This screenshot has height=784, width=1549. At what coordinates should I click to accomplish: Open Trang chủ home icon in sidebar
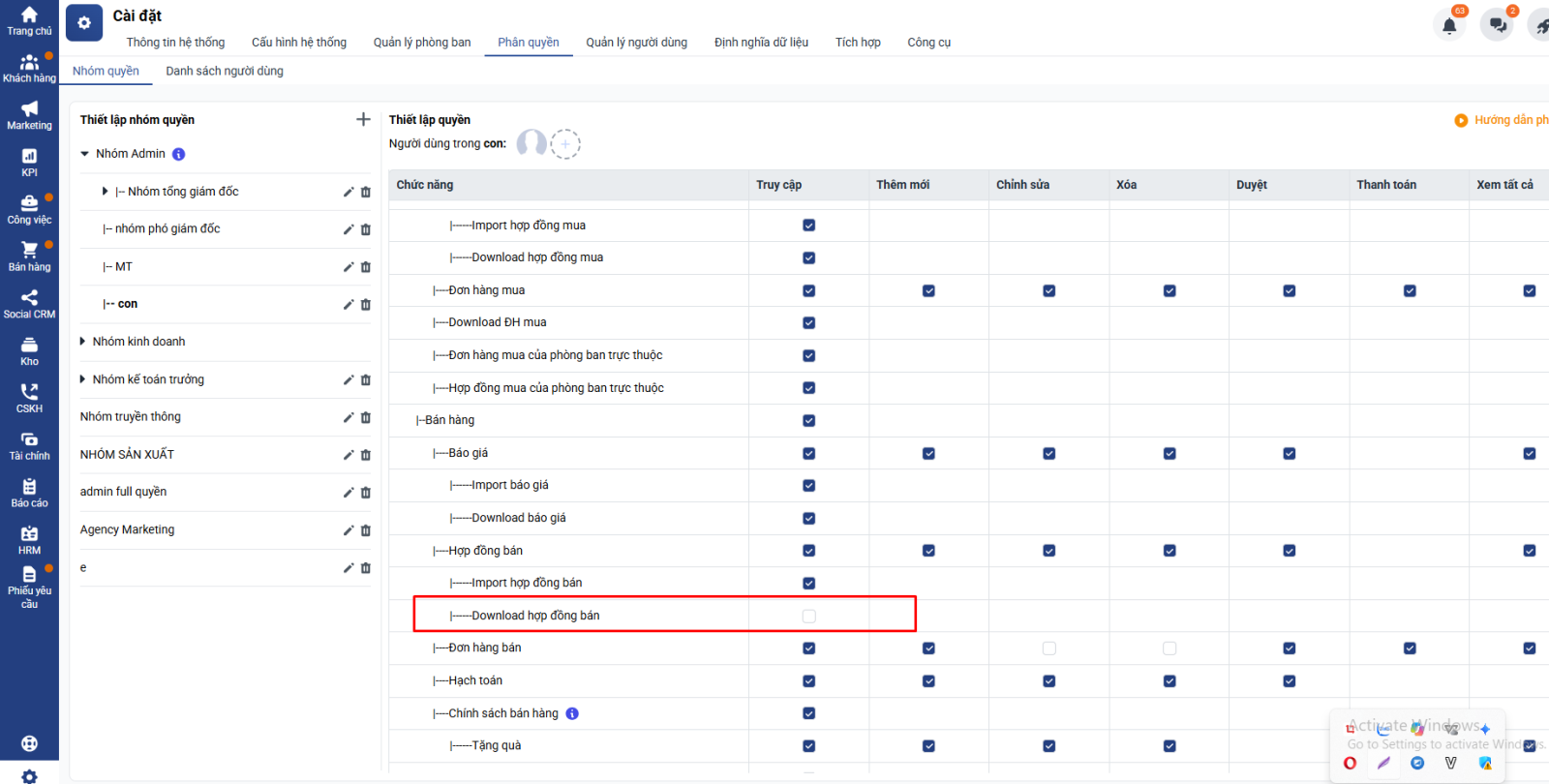point(29,20)
